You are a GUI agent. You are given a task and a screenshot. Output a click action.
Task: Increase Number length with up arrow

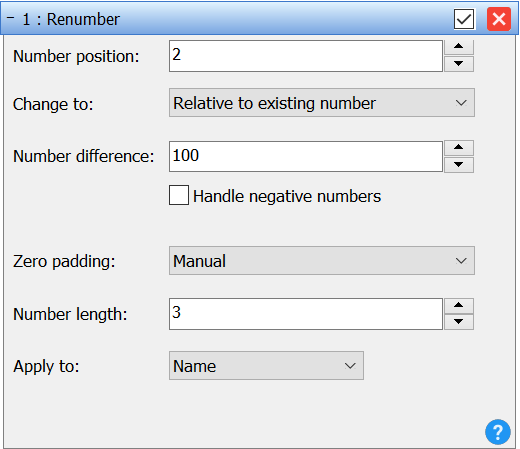coord(459,305)
